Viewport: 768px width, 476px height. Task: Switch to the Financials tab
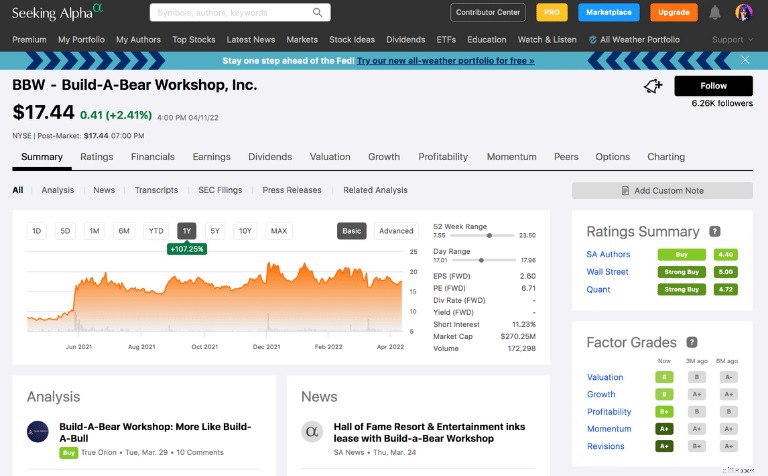(x=153, y=157)
